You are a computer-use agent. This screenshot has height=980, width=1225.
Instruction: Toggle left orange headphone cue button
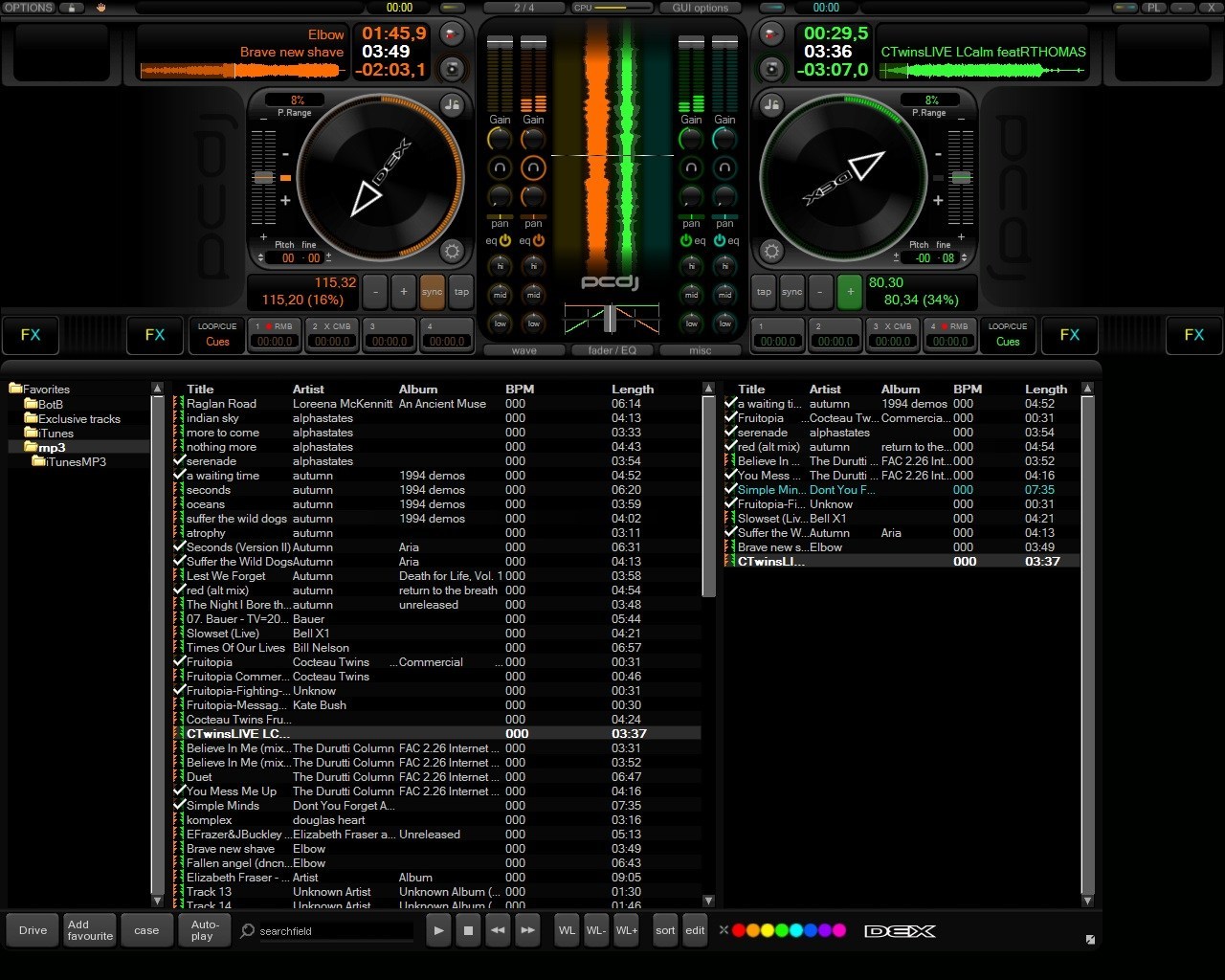(x=533, y=168)
